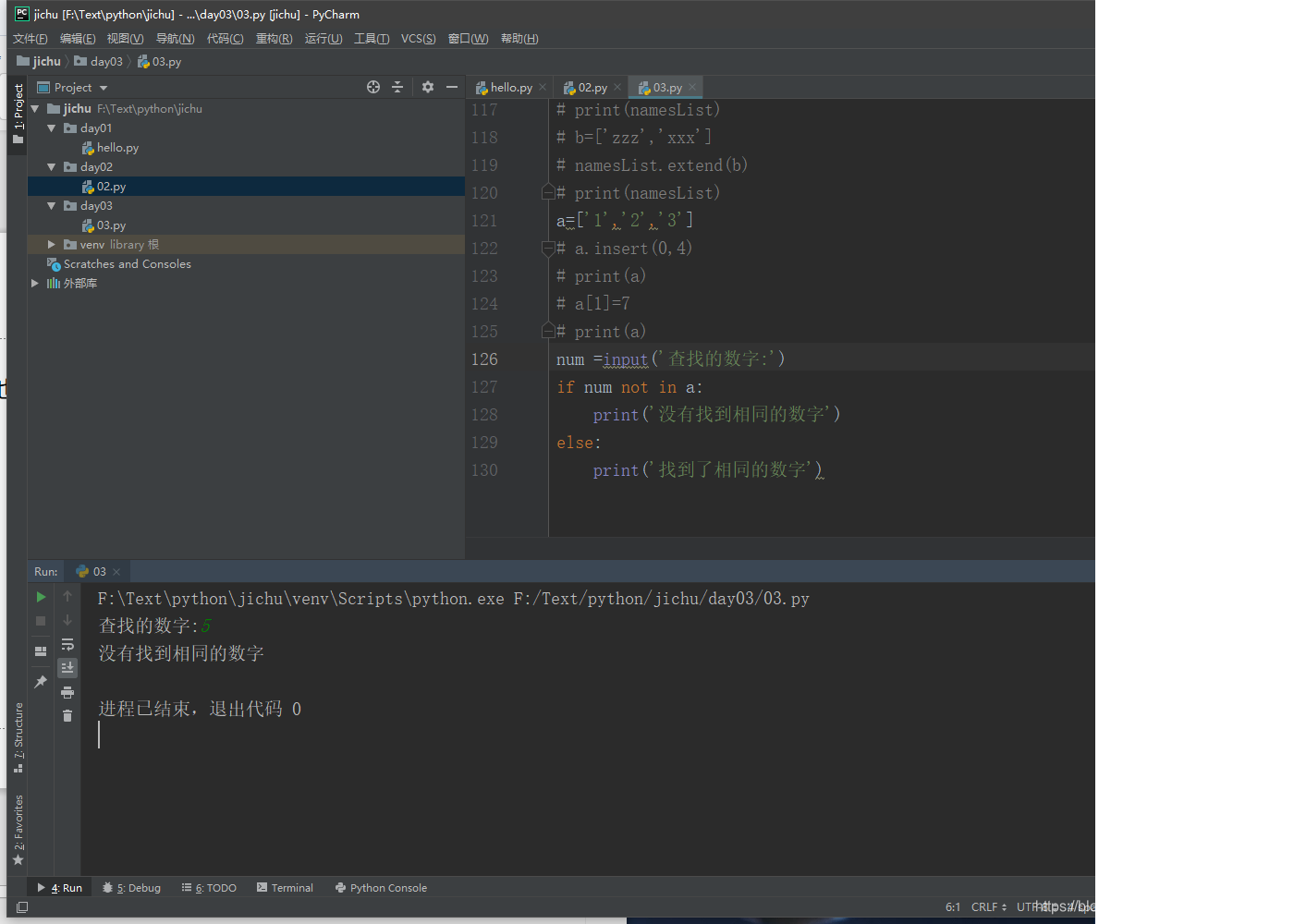Open the 视图(V) menu
The width and height of the screenshot is (1294, 924).
125,39
